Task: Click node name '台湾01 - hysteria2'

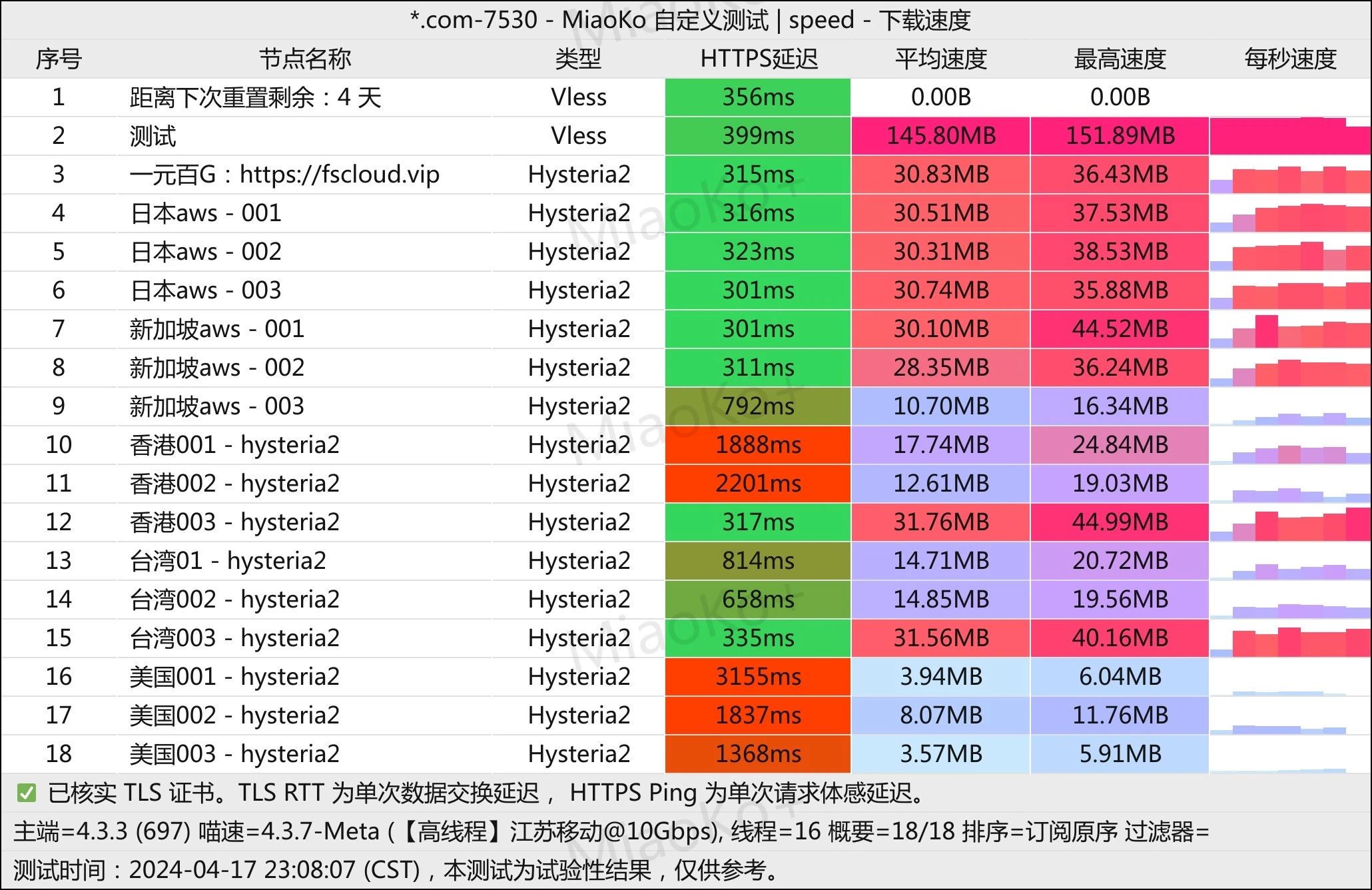Action: tap(228, 562)
